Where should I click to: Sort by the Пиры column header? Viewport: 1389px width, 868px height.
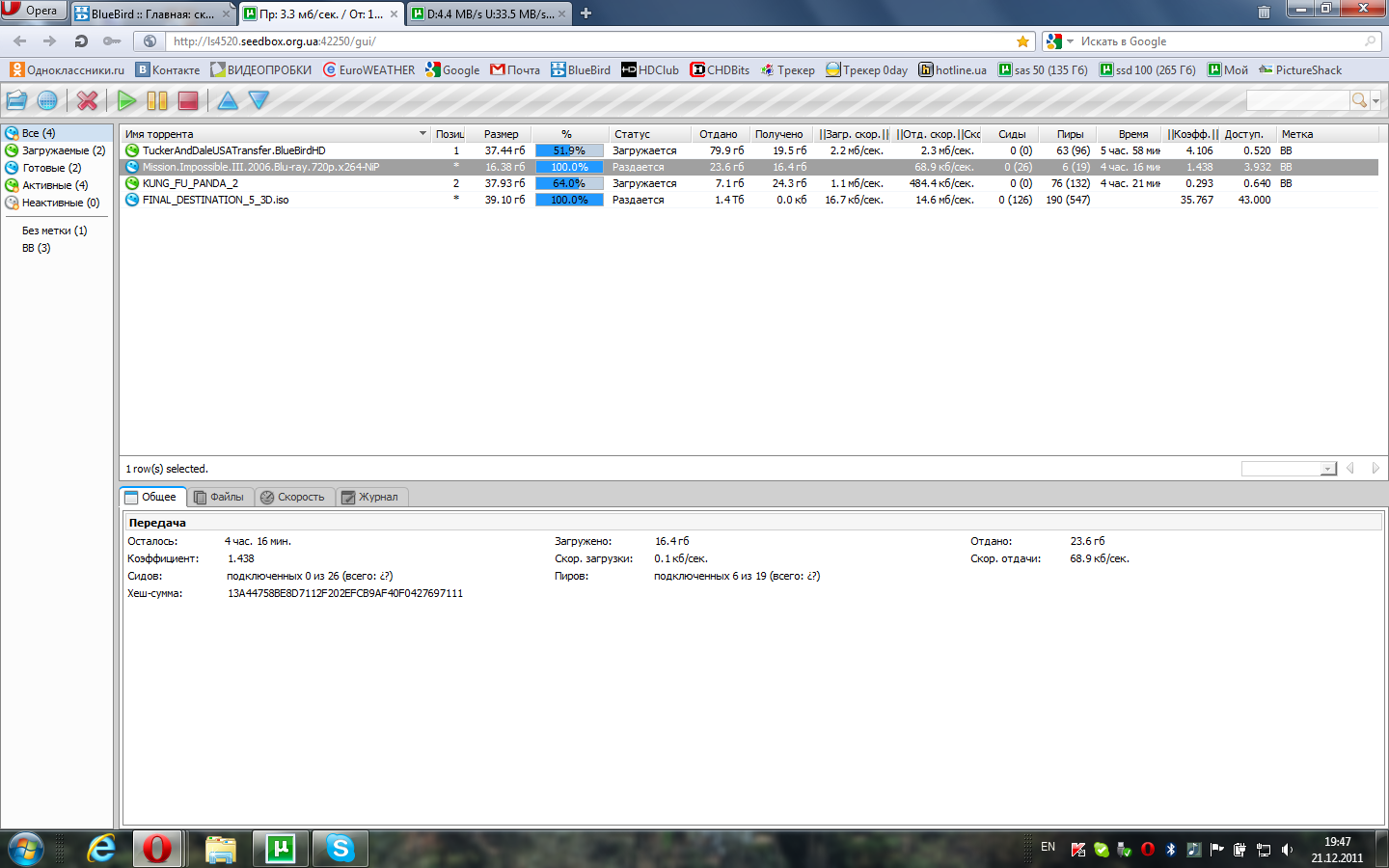click(x=1070, y=134)
